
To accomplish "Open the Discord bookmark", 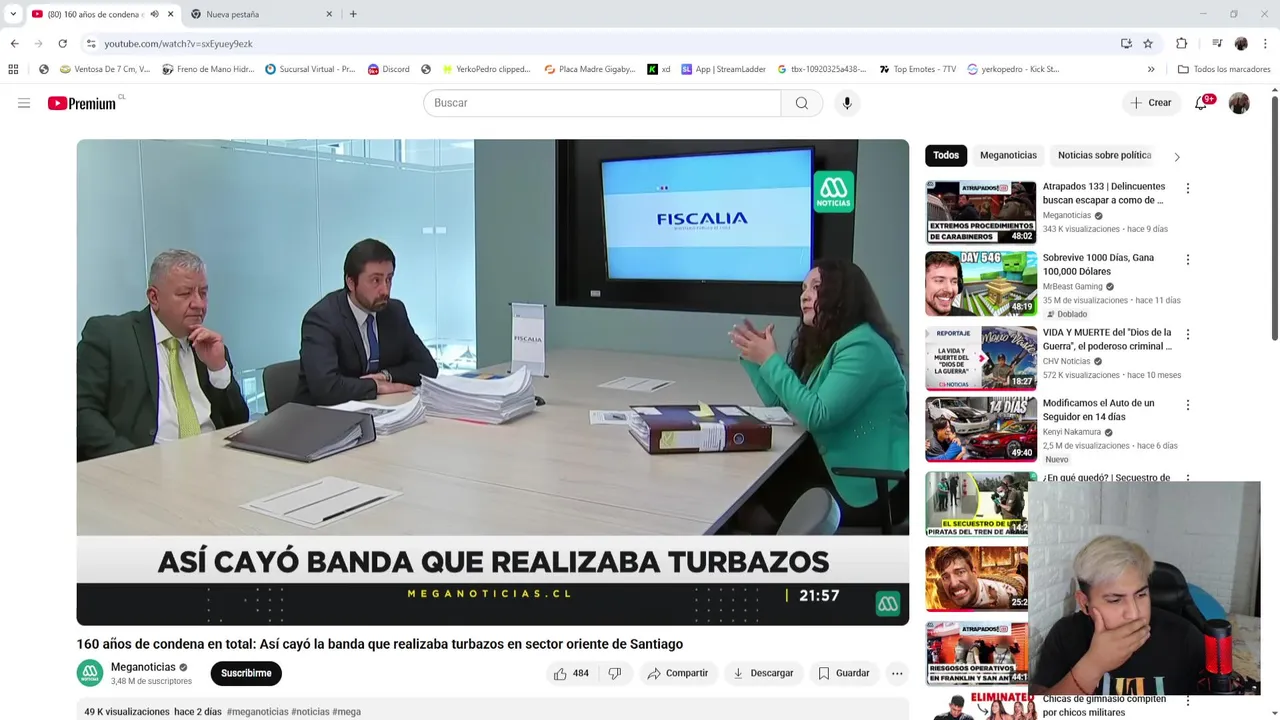I will 388,69.
